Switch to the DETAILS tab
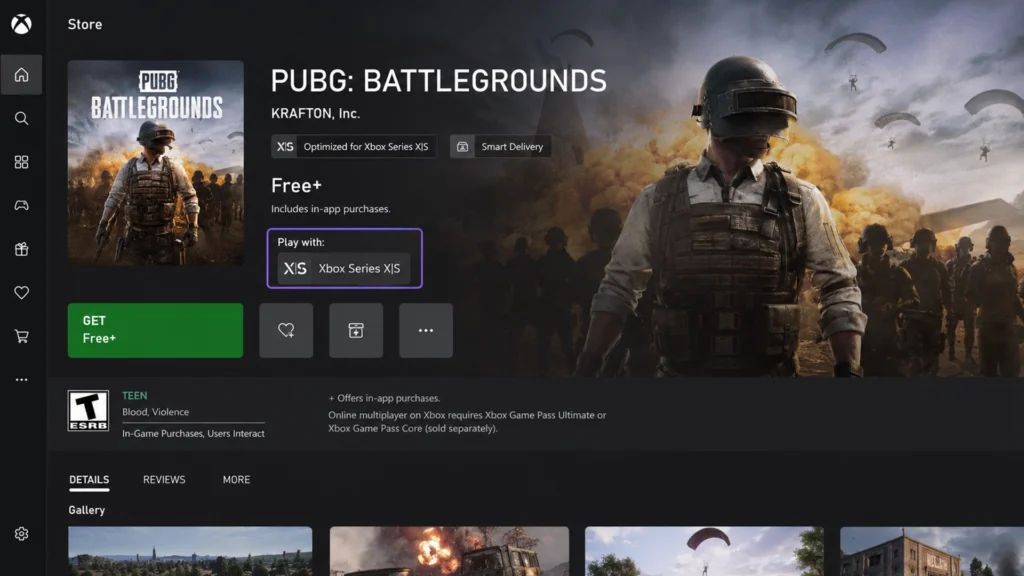Screen dimensions: 1024x576 pyautogui.click(x=89, y=480)
